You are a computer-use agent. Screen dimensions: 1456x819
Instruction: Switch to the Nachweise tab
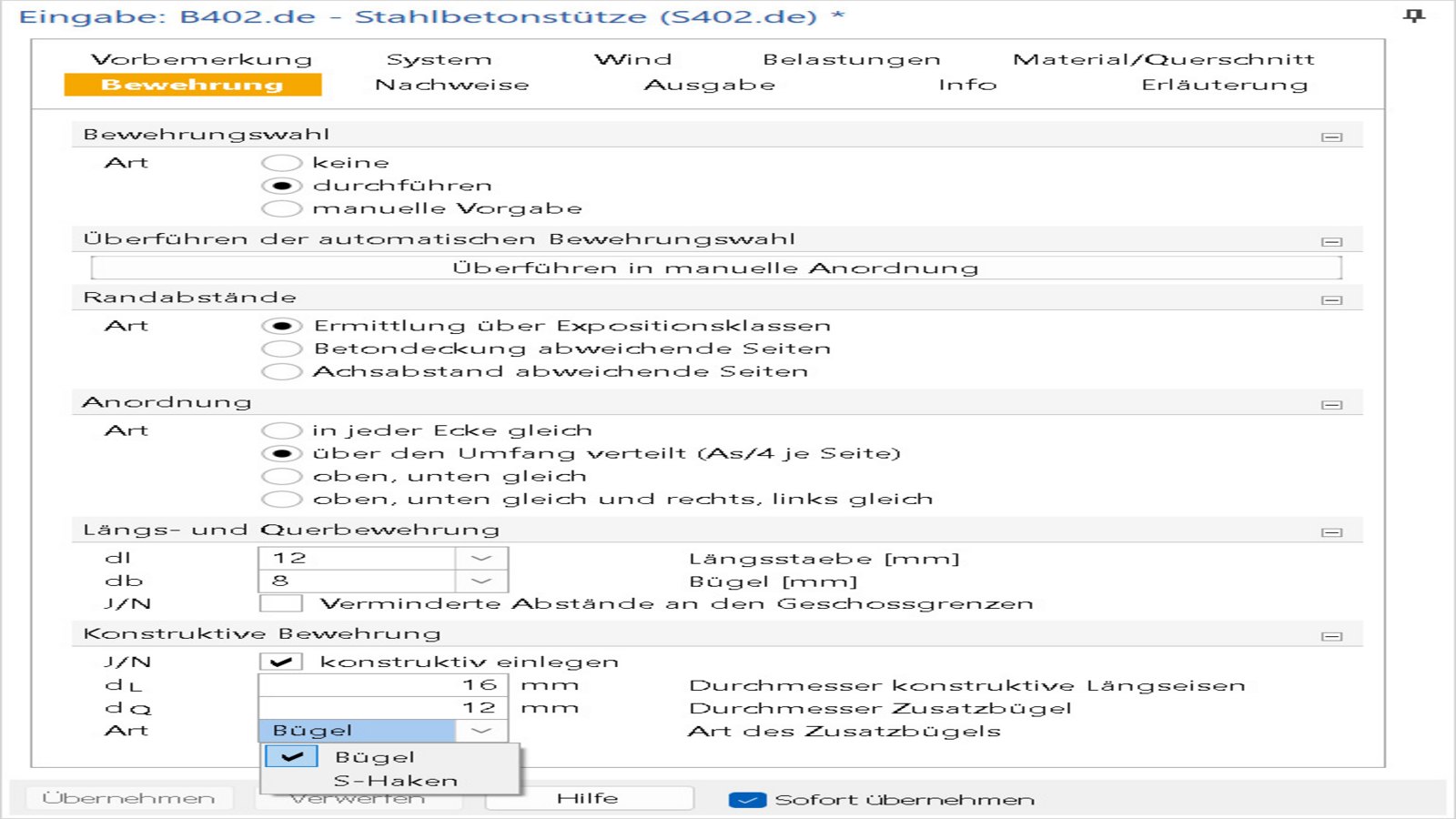[x=451, y=85]
